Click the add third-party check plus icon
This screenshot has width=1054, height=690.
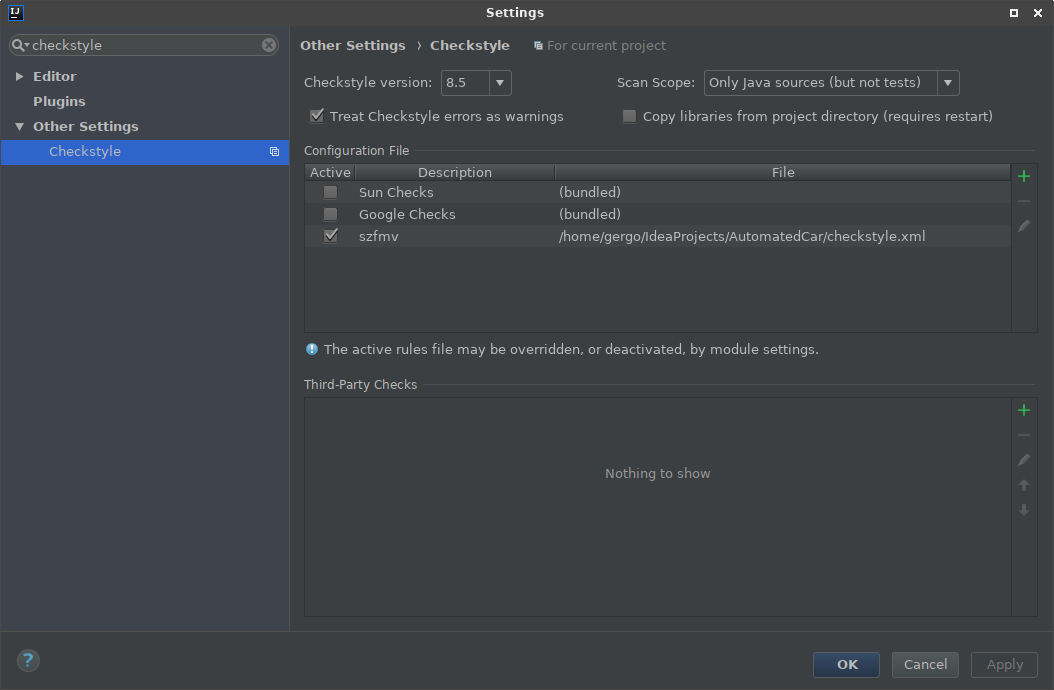[1023, 410]
